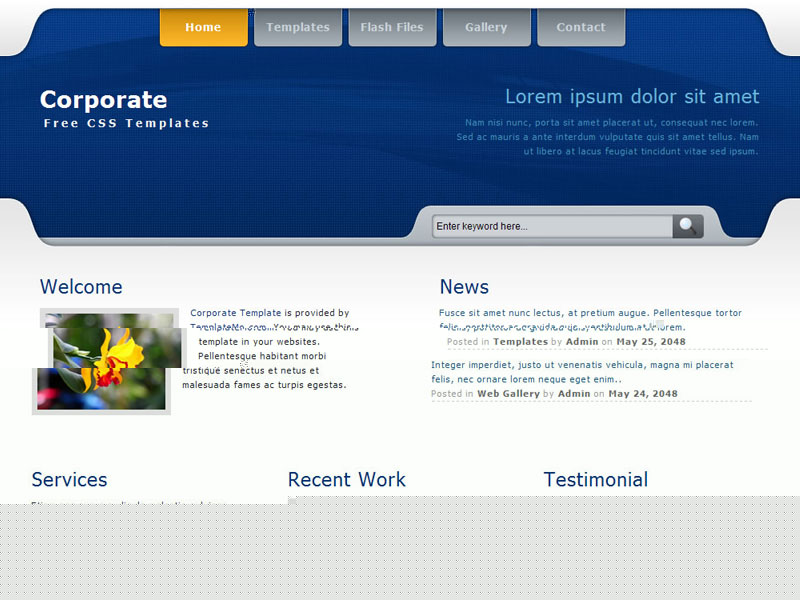Image resolution: width=800 pixels, height=600 pixels.
Task: Click the News section heading
Action: pos(464,287)
